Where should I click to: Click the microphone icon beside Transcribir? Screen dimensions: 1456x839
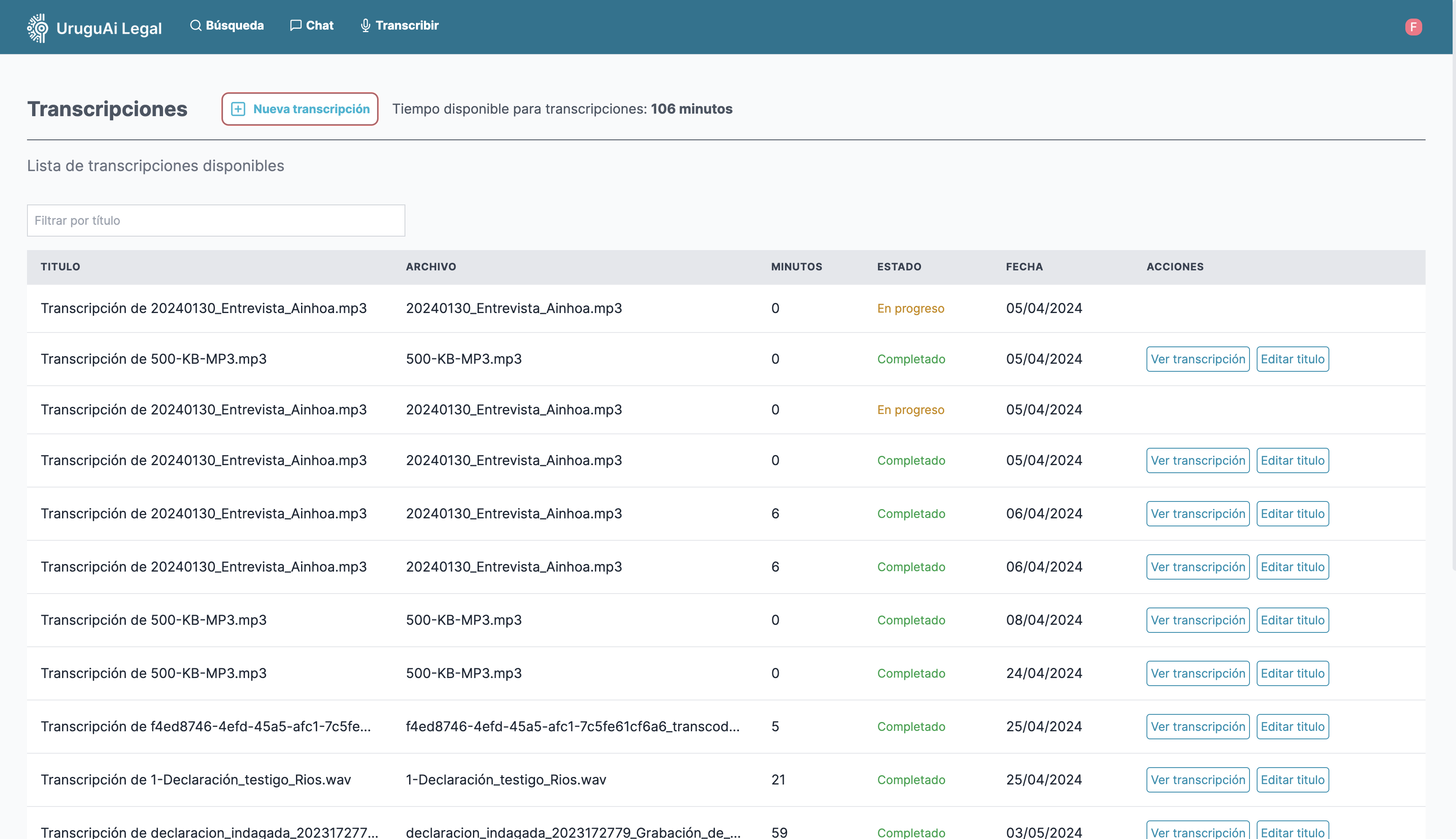pos(365,25)
